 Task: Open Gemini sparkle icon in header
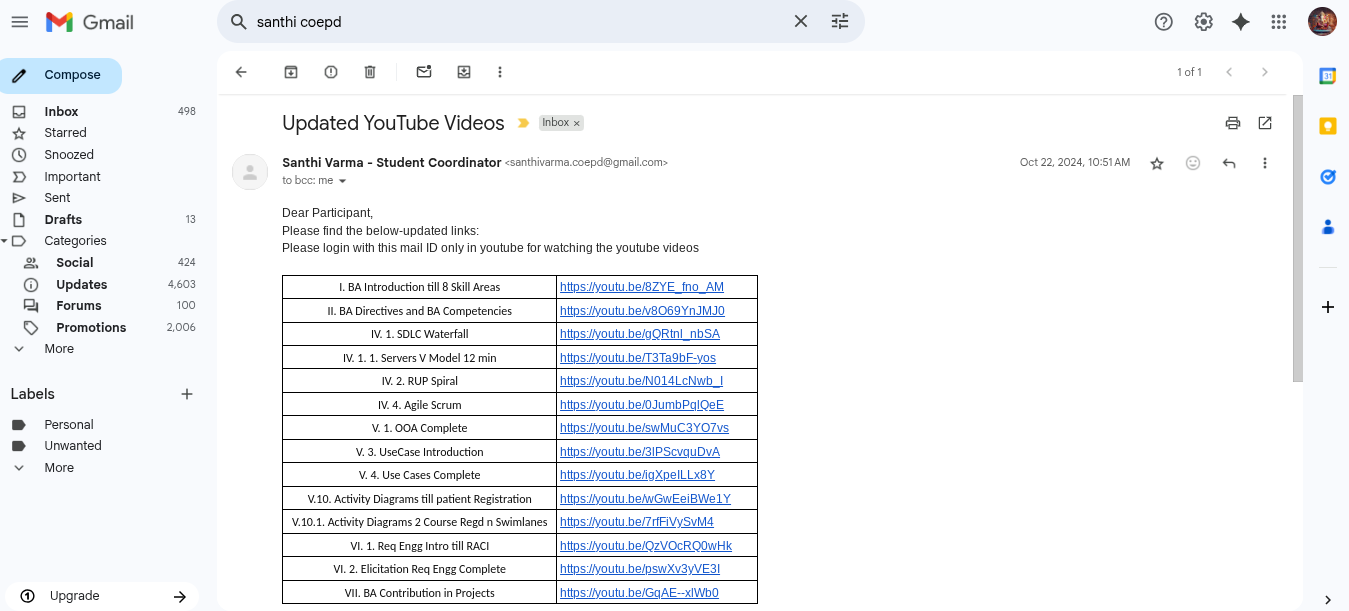(x=1241, y=22)
